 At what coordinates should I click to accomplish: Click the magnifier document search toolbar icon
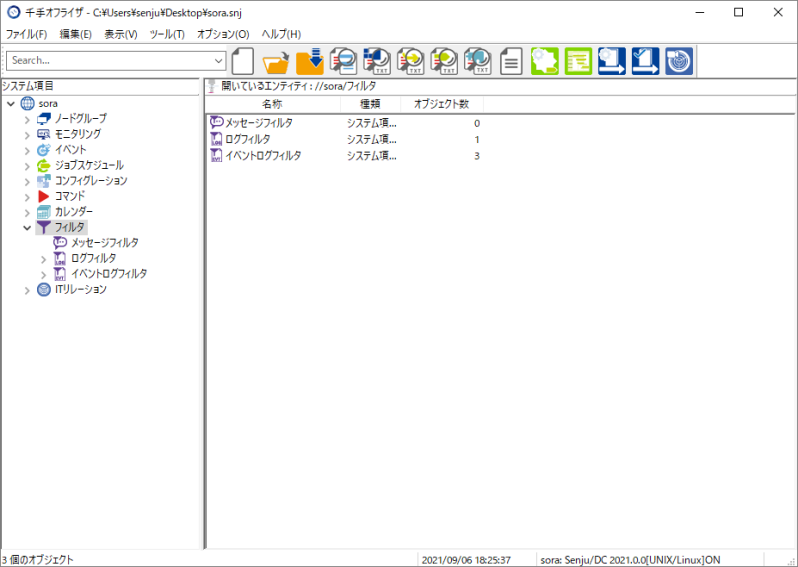pyautogui.click(x=343, y=61)
